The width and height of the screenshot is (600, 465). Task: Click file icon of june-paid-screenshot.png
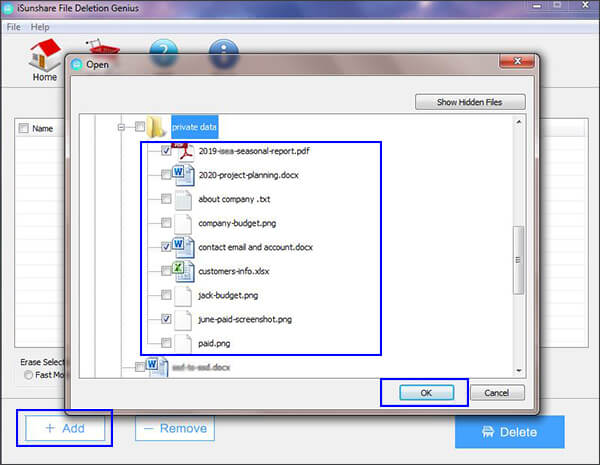(183, 320)
